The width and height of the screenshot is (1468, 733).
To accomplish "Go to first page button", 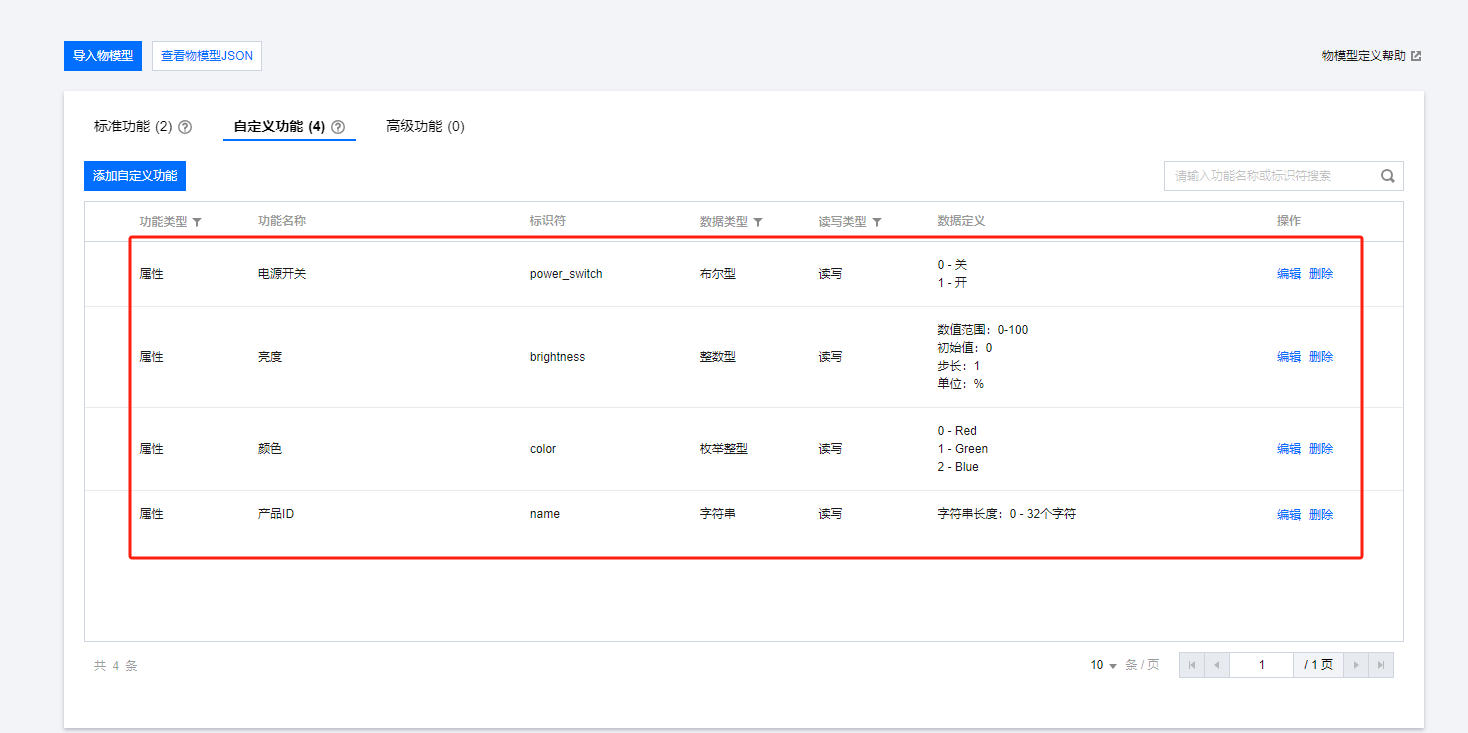I will pyautogui.click(x=1192, y=665).
